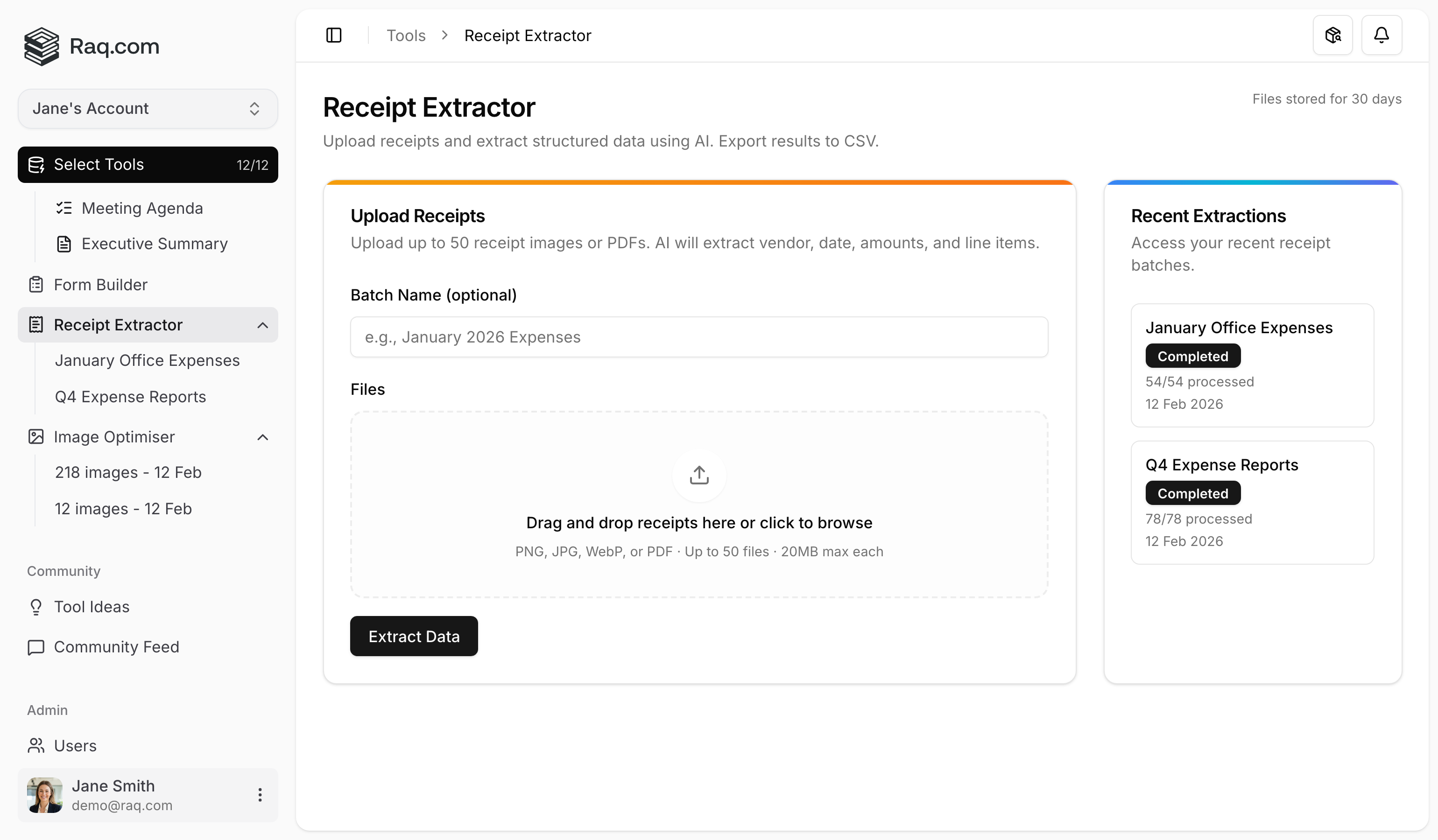Click the Receipt Extractor sidebar icon
The height and width of the screenshot is (840, 1438).
[36, 324]
